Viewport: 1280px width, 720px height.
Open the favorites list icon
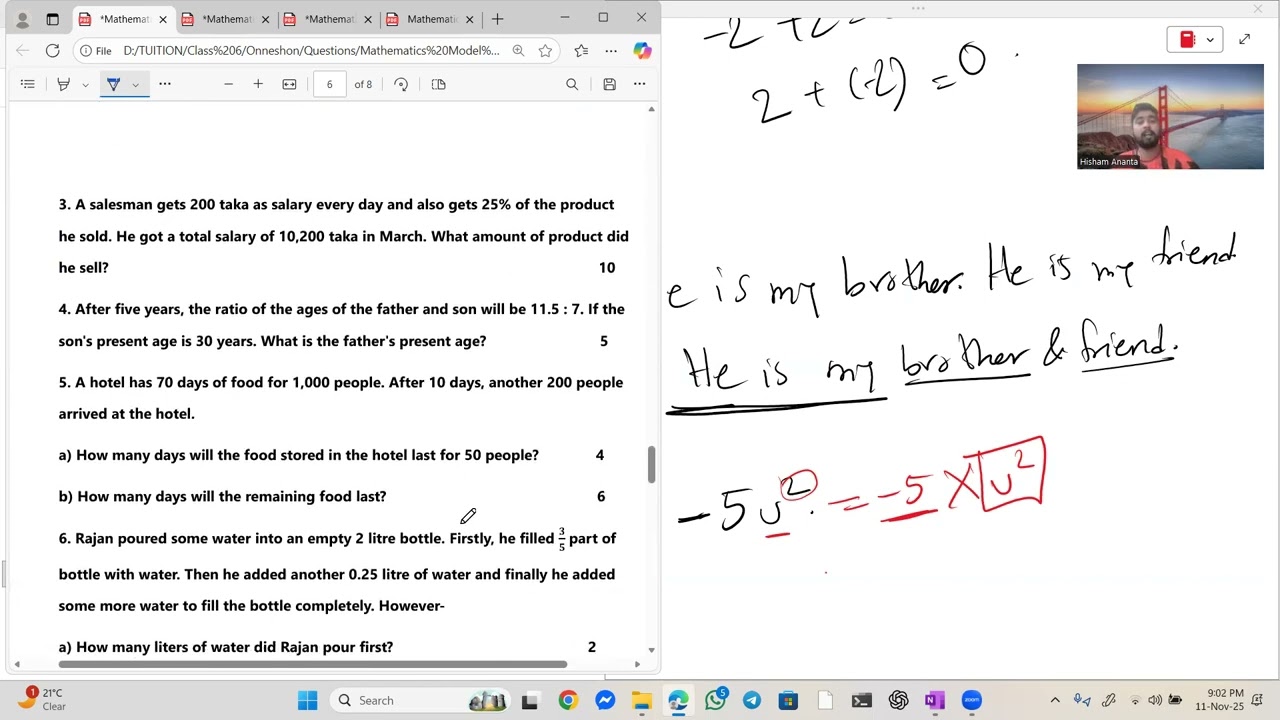582,50
